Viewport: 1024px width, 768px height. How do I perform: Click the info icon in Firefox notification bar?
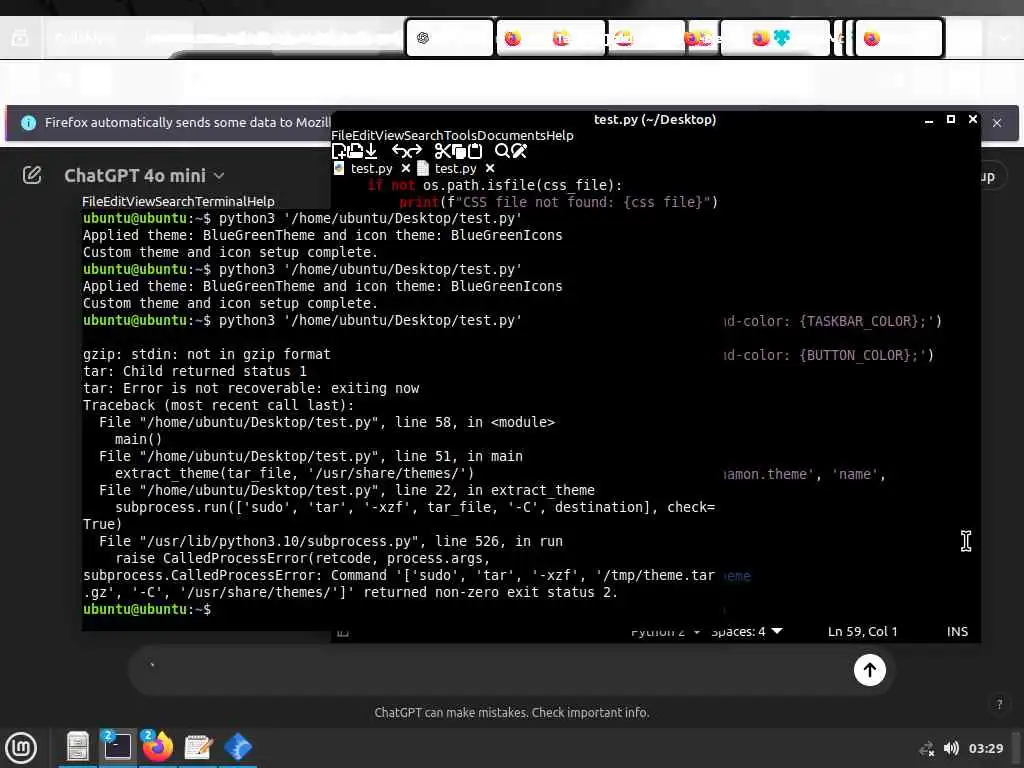pos(28,123)
